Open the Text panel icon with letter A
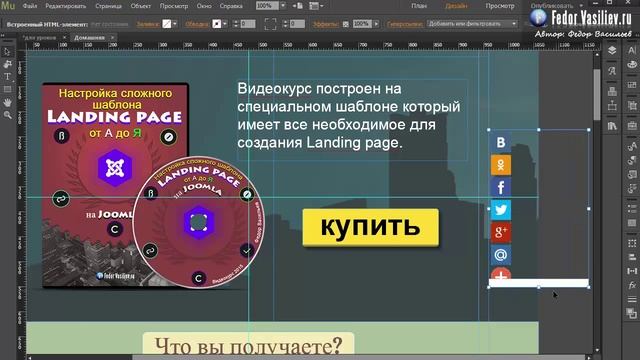640x360 pixels. [x=632, y=51]
